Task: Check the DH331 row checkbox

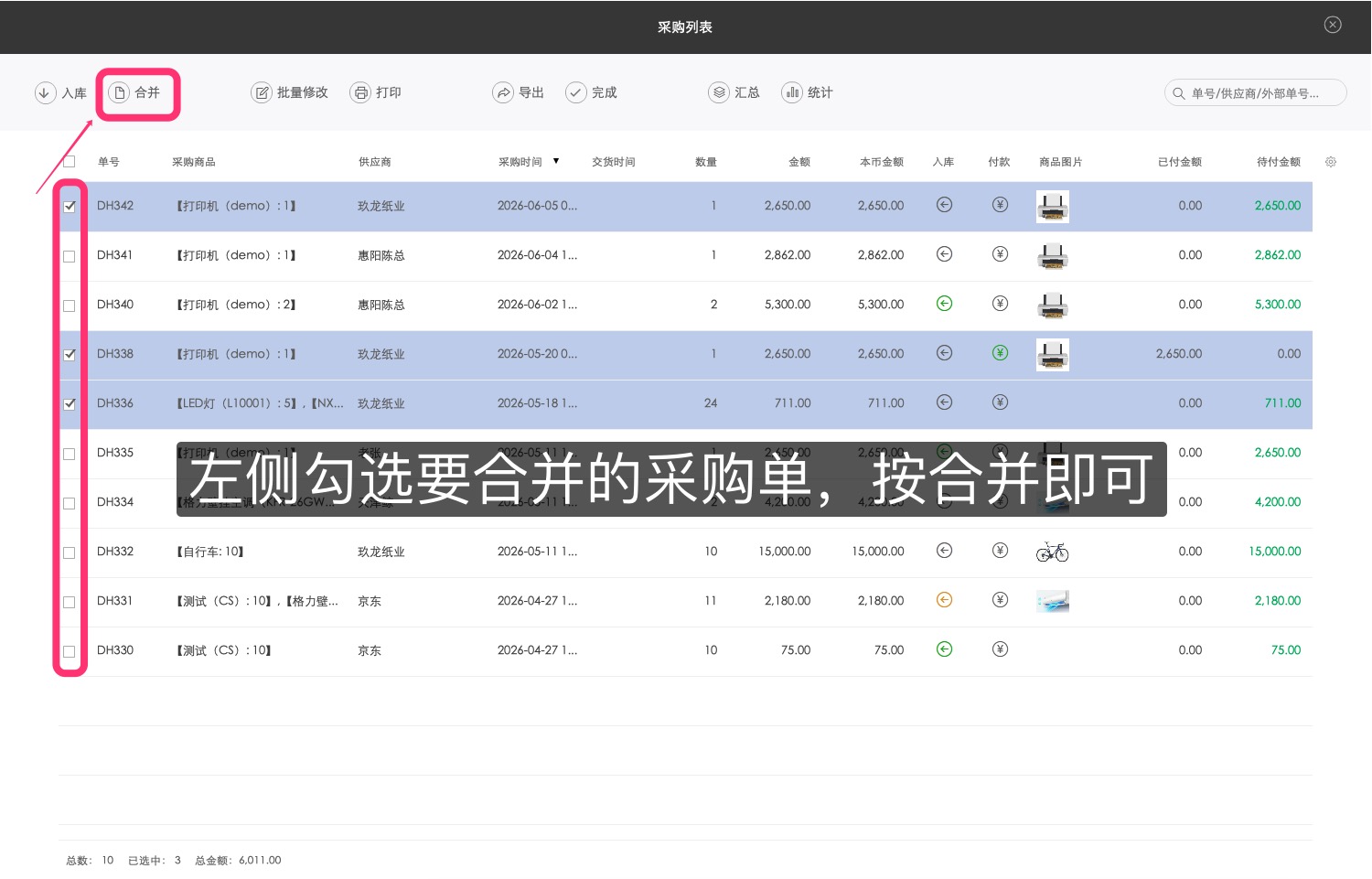Action: tap(69, 602)
